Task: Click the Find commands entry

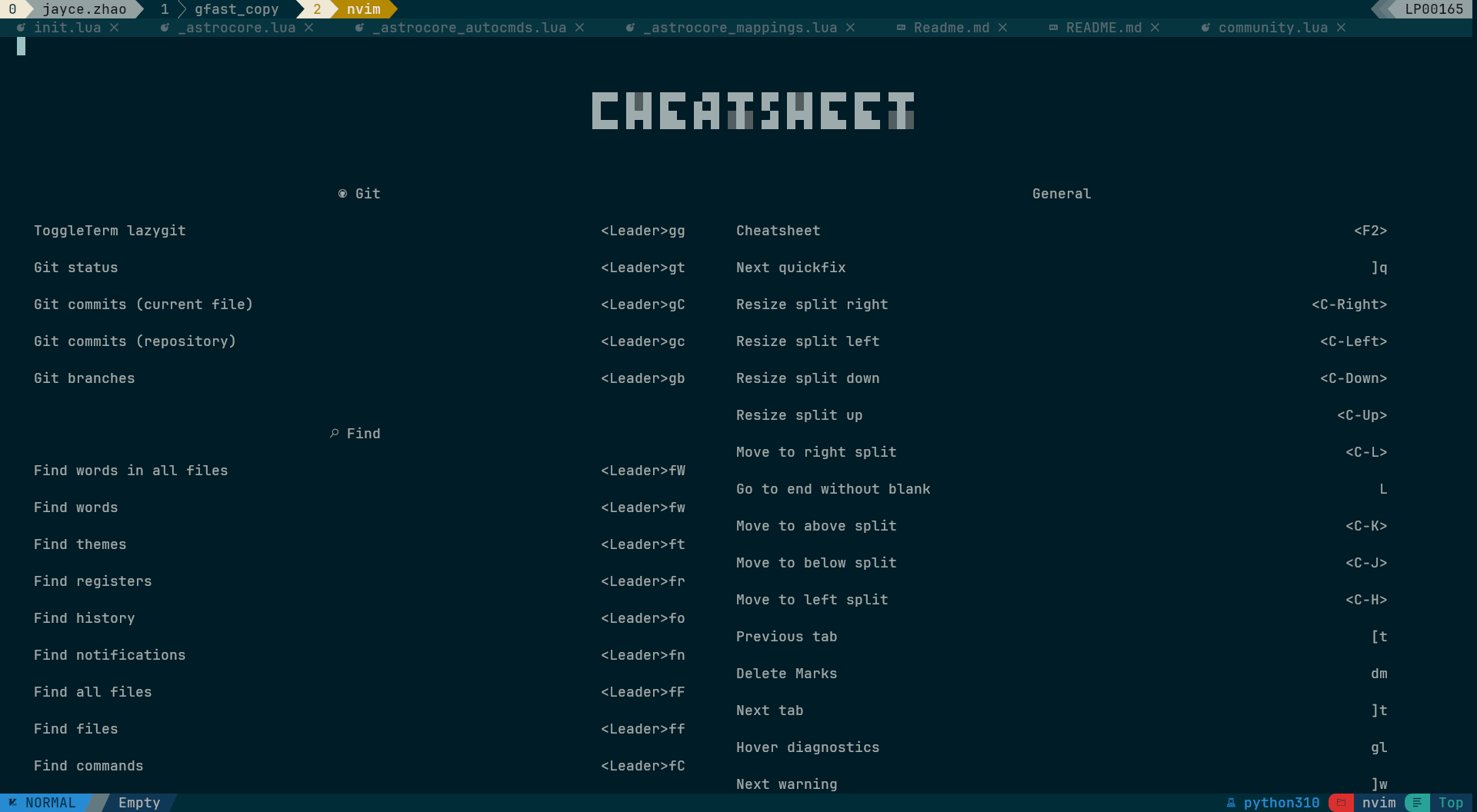Action: (x=88, y=766)
